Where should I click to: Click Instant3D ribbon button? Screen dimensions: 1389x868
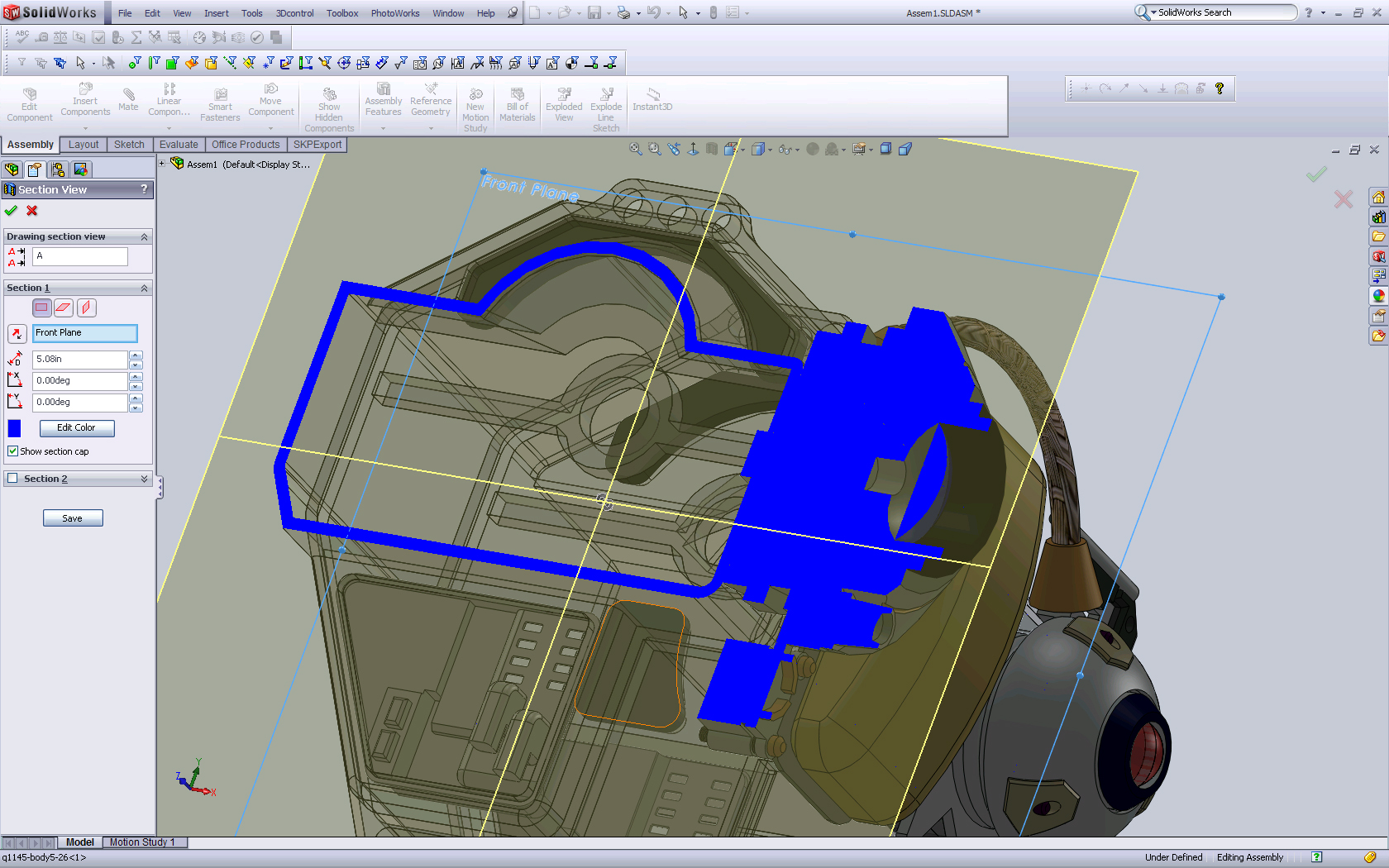click(652, 99)
